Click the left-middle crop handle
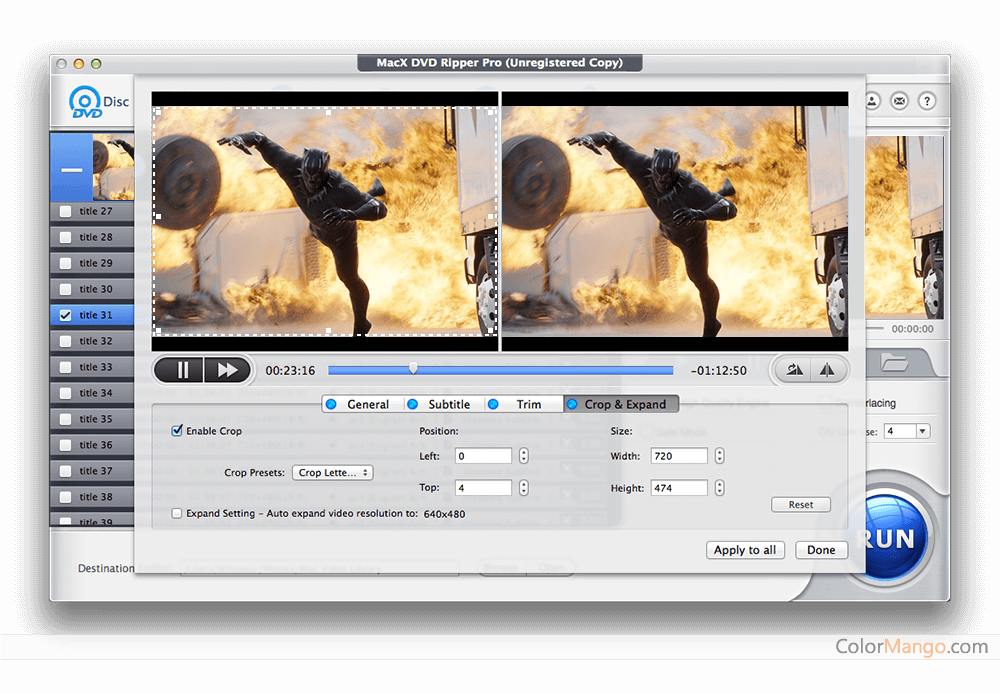1000x693 pixels. [x=158, y=217]
